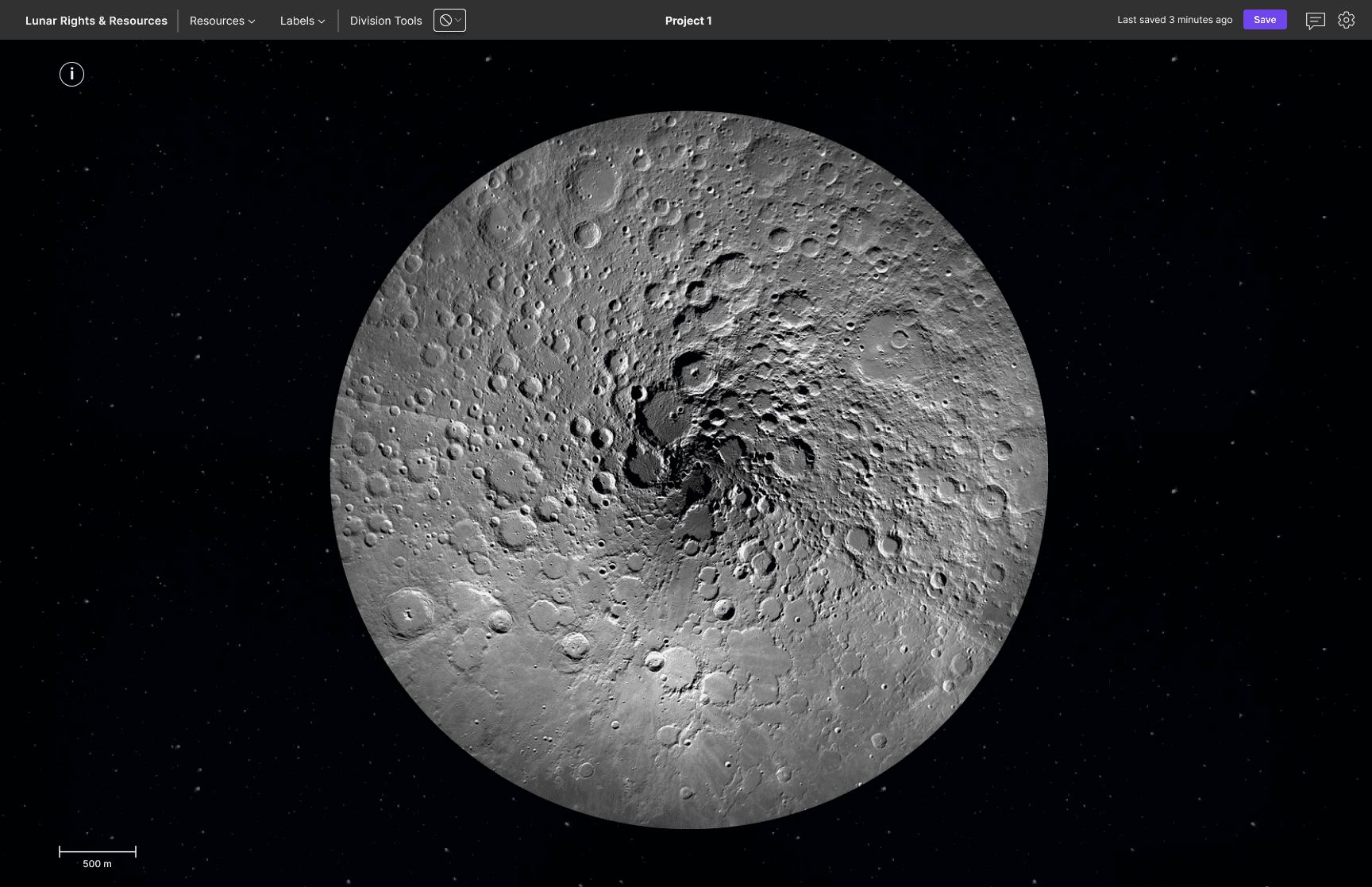Click the small dark crater below map center
Image resolution: width=1372 pixels, height=887 pixels.
(x=723, y=610)
